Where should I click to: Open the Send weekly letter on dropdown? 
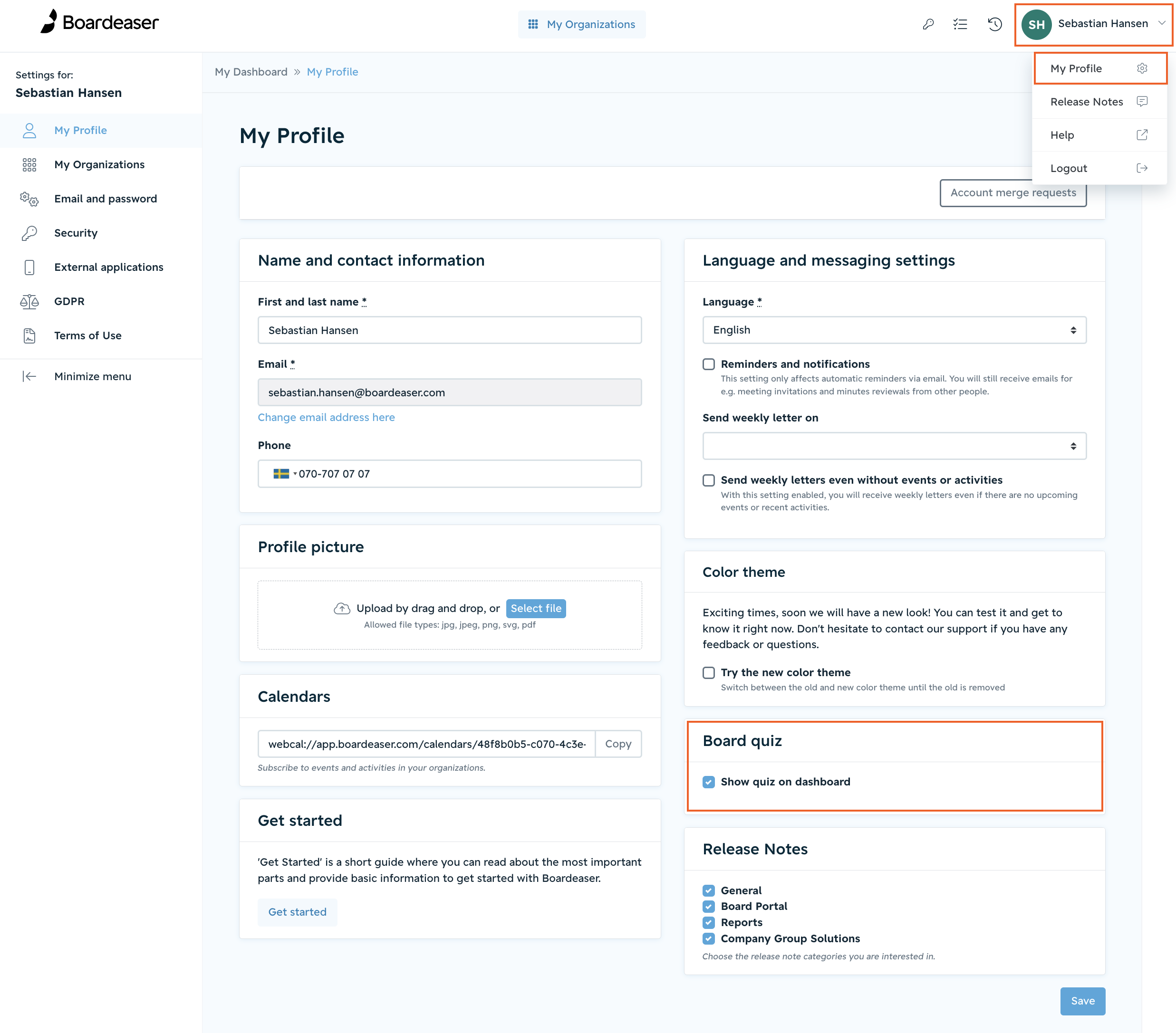[x=894, y=446]
